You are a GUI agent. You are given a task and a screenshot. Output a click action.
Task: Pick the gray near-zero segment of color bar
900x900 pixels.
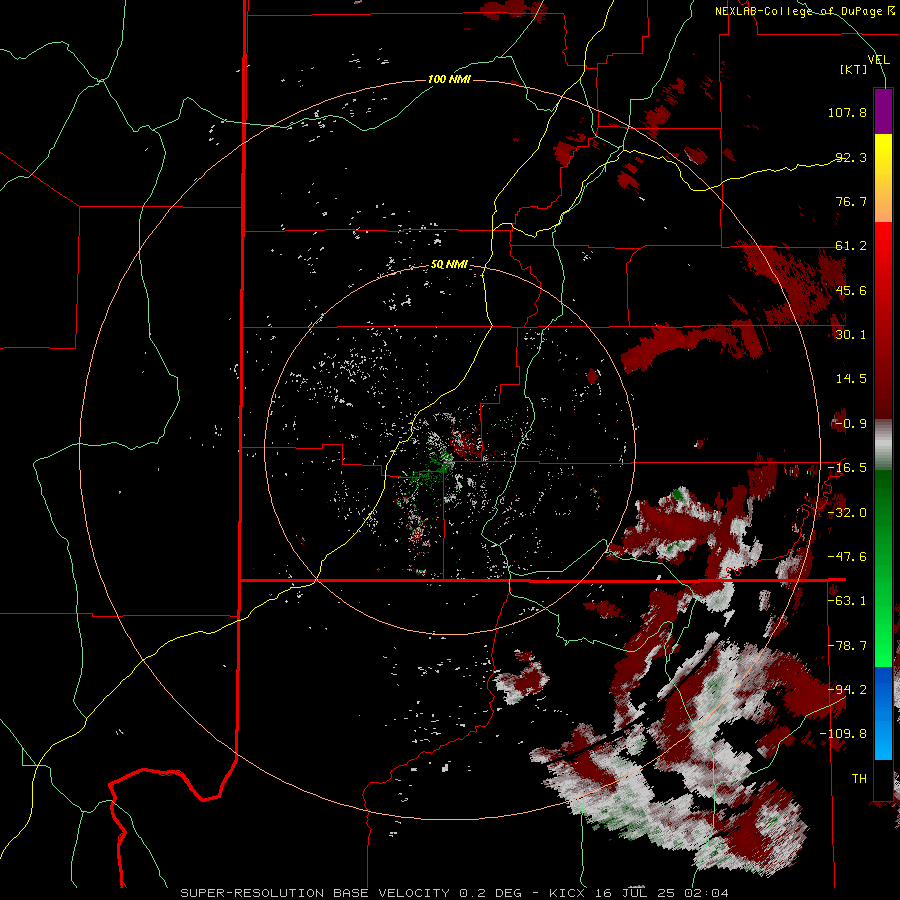[883, 445]
